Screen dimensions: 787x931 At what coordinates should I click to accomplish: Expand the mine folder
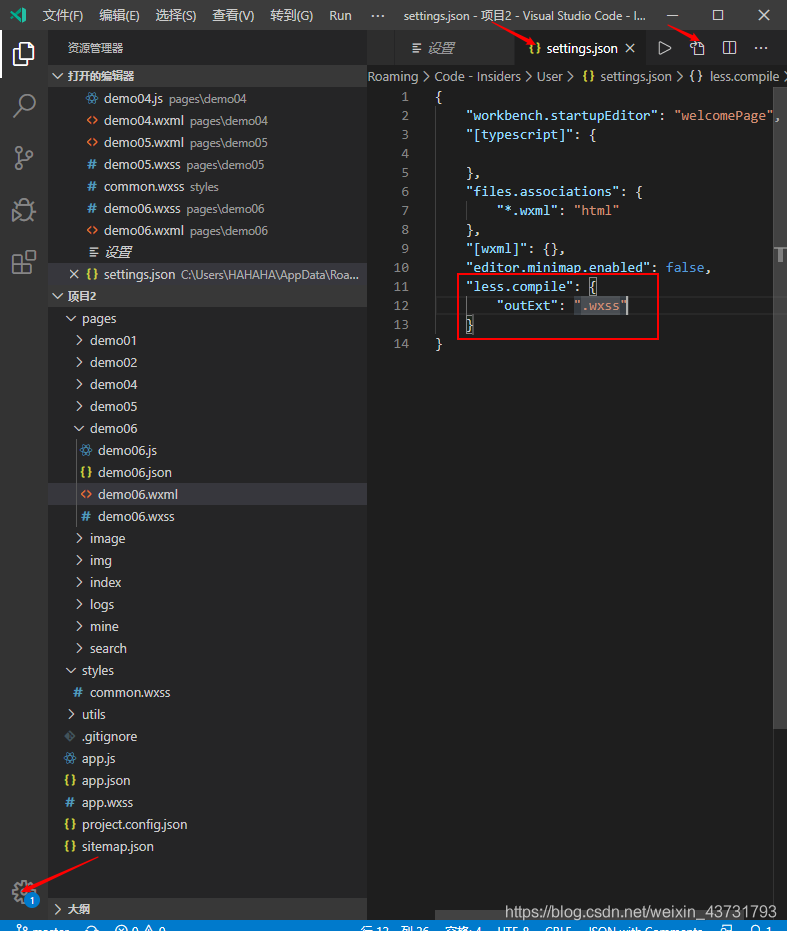click(207, 626)
